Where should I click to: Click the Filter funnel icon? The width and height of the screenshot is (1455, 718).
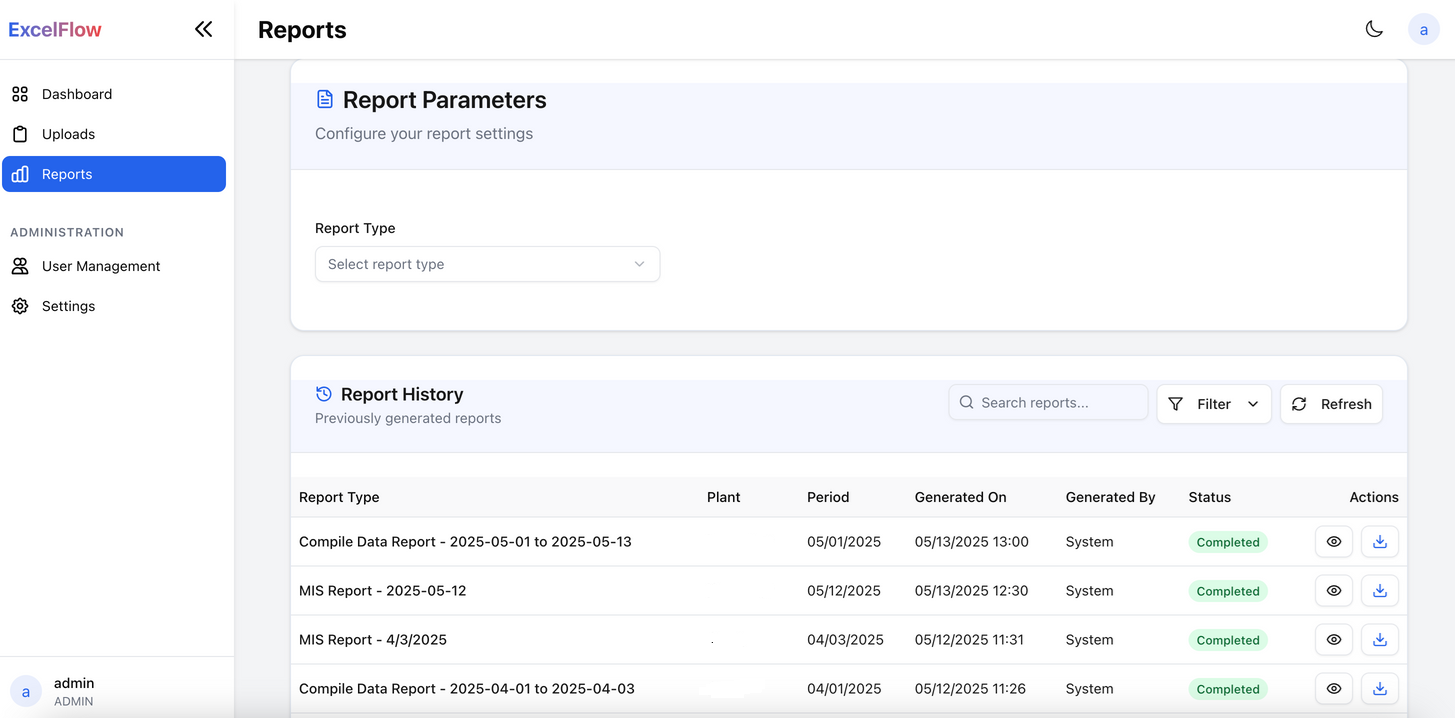pyautogui.click(x=1176, y=404)
